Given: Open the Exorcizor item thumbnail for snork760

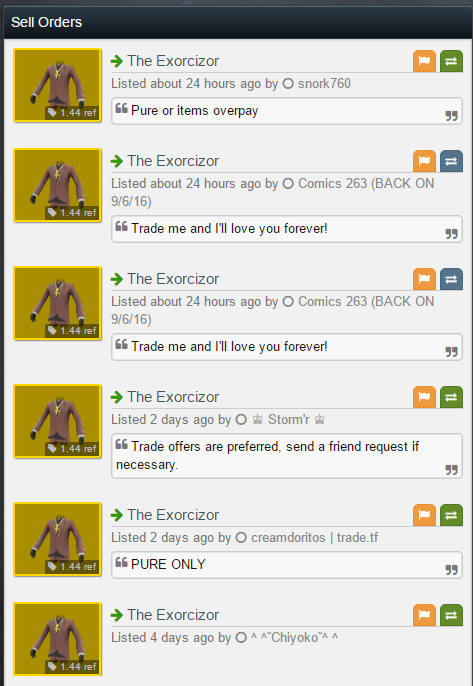Looking at the screenshot, I should [57, 85].
